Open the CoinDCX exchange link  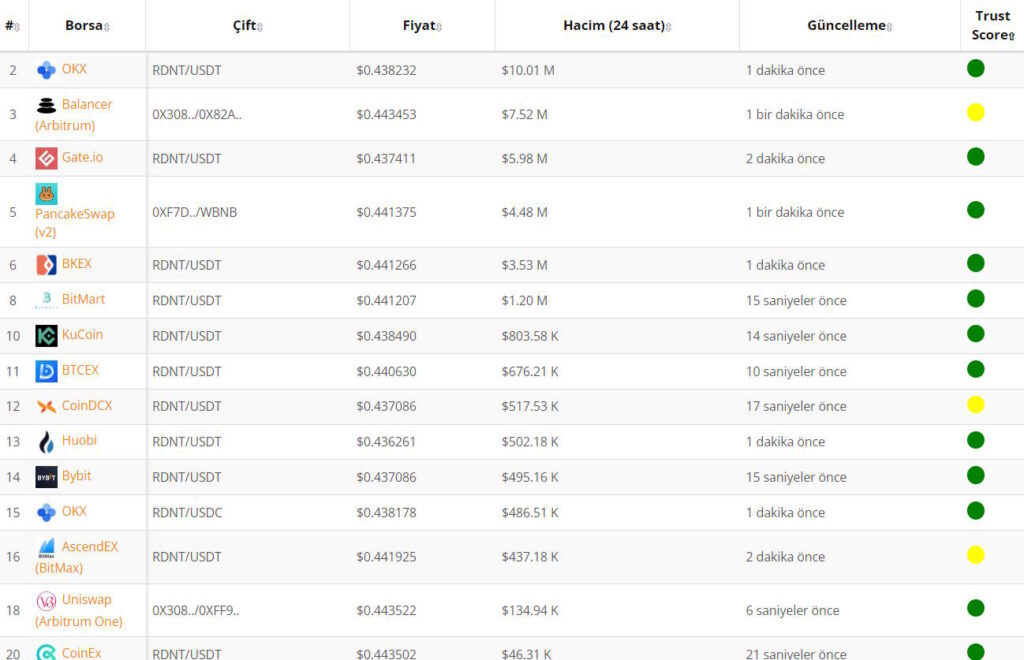[x=87, y=405]
